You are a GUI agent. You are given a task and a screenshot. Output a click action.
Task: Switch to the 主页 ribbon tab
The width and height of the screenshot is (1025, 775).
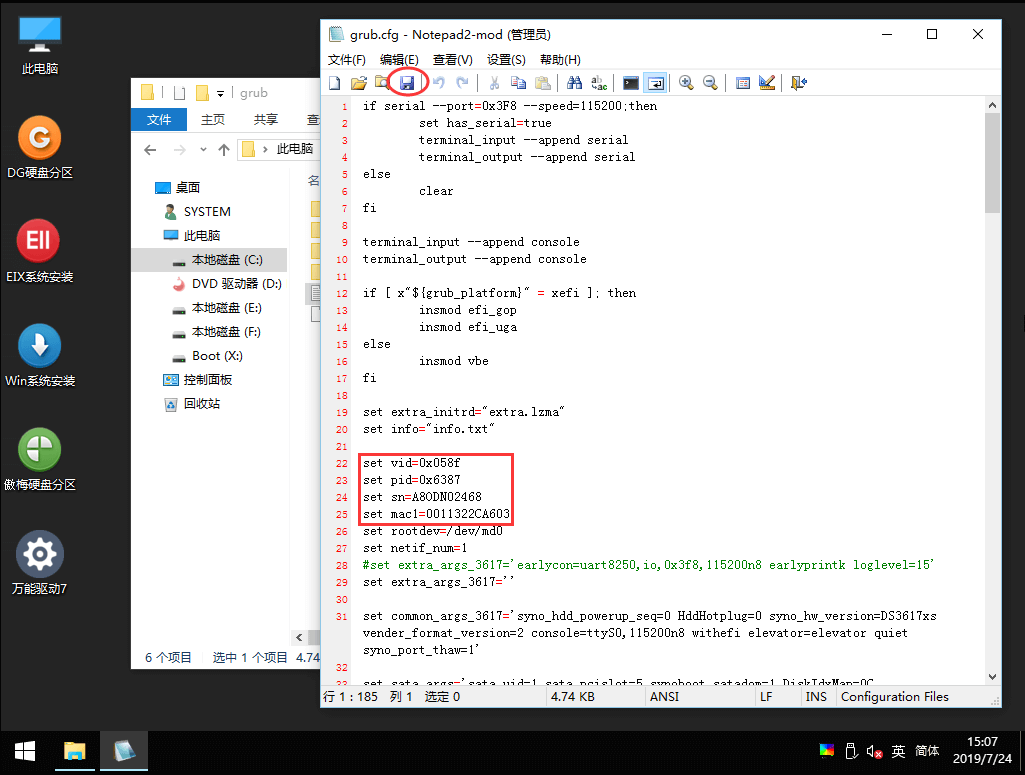point(213,120)
